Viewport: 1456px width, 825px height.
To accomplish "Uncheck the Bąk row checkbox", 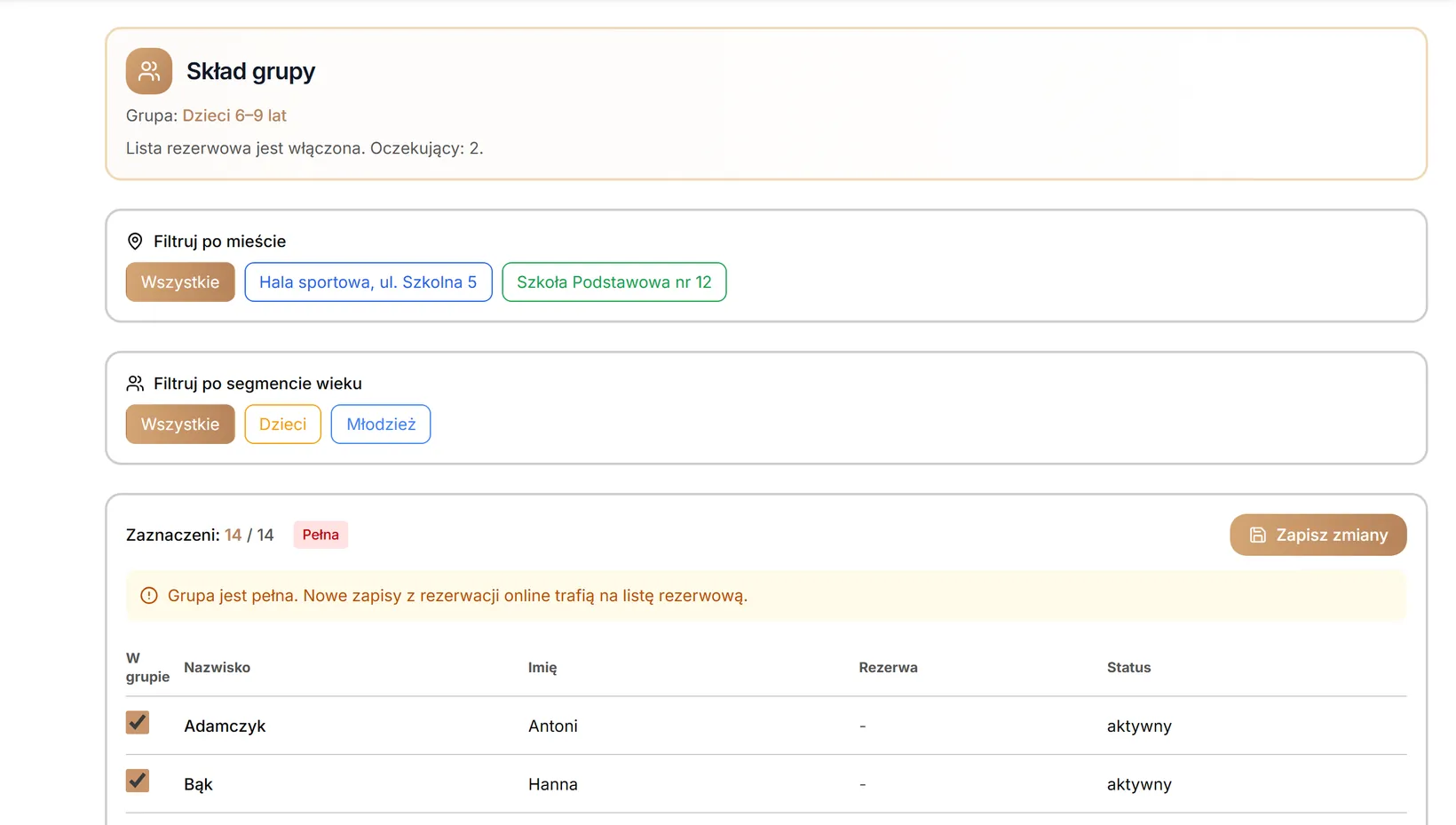I will [x=138, y=781].
